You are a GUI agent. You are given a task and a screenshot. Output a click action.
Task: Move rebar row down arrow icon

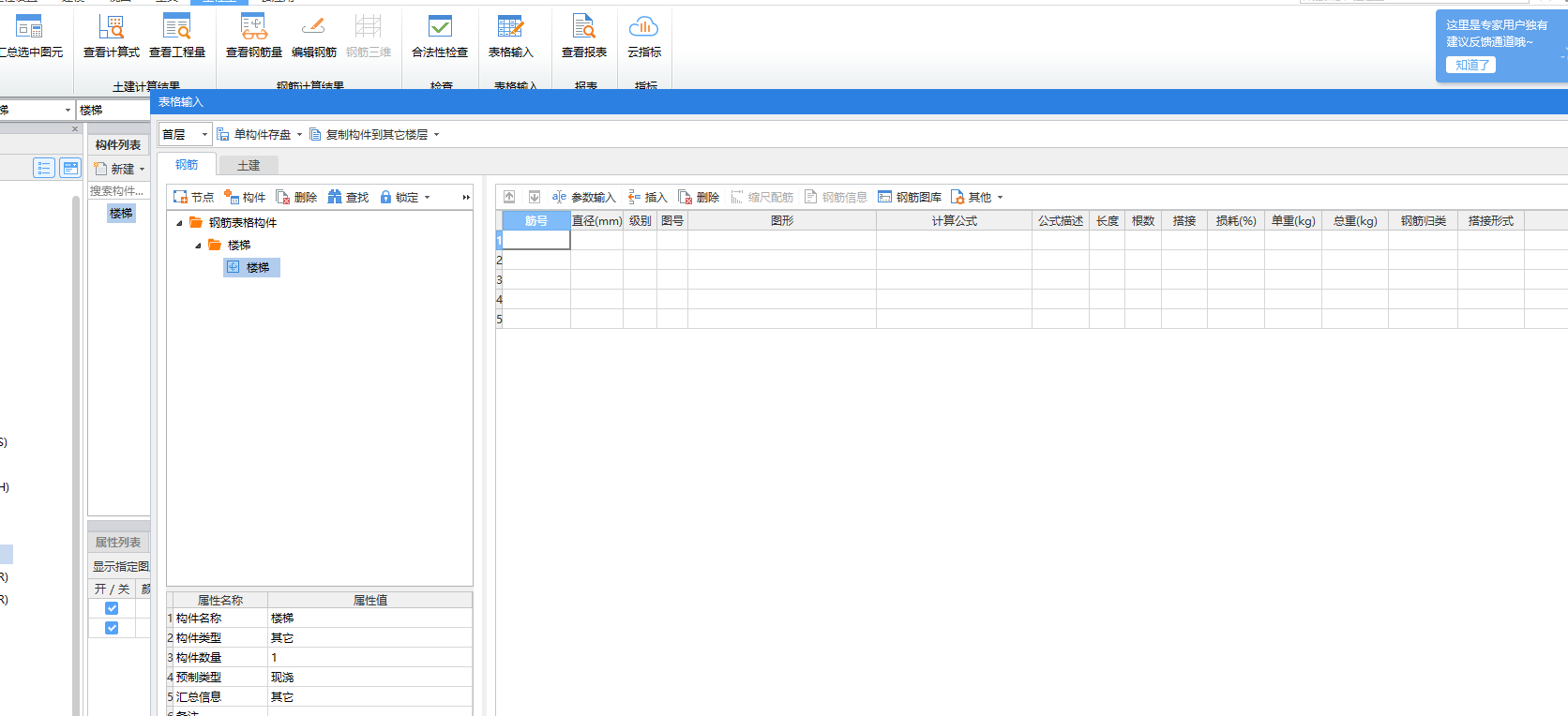coord(535,197)
